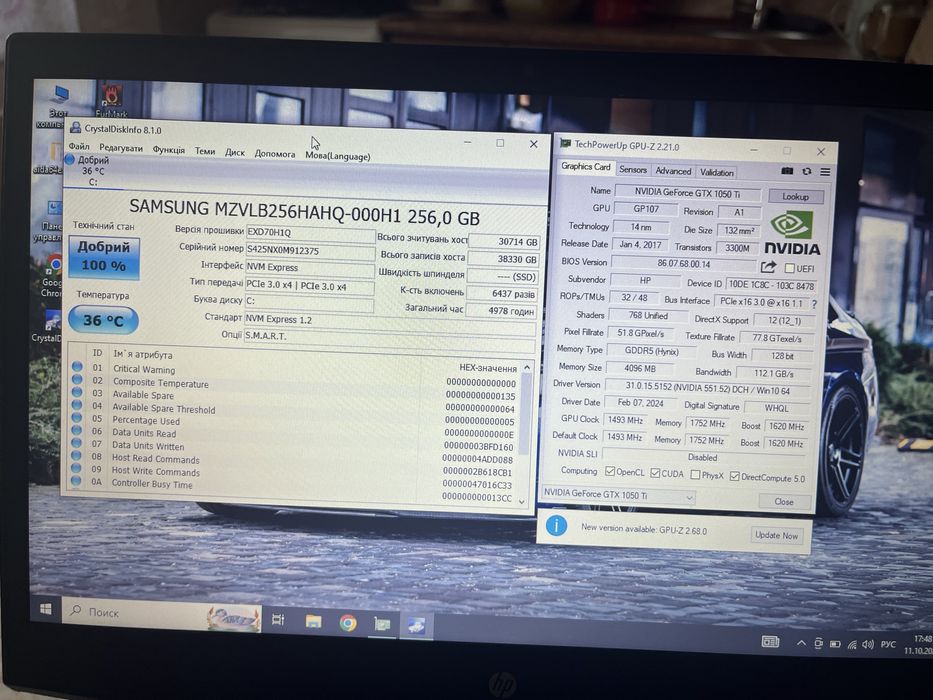Click the GPU-Z refresh icon
This screenshot has height=700, width=933.
click(x=806, y=171)
